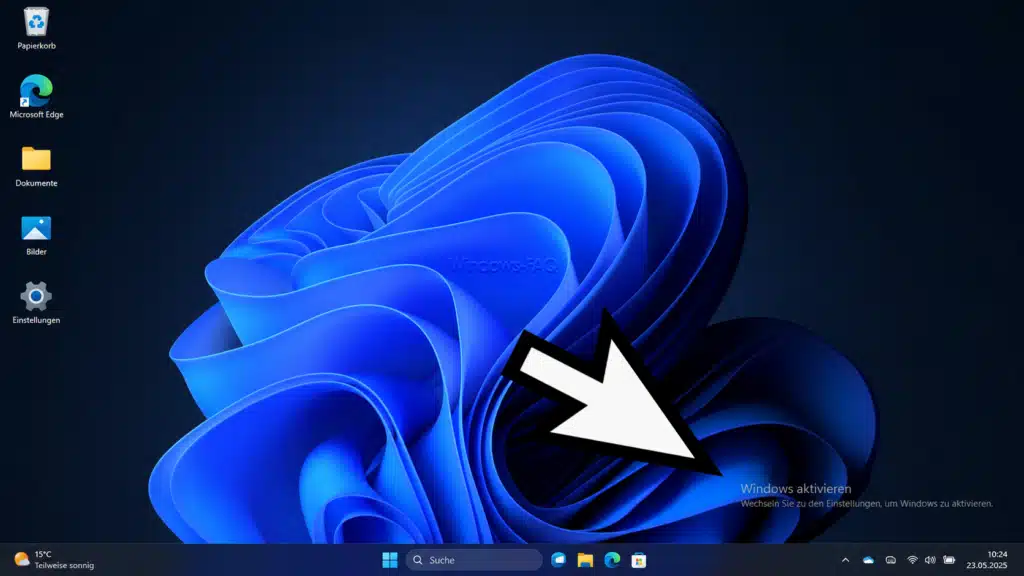Open the OneDrive cloud tray icon
Image resolution: width=1024 pixels, height=576 pixels.
[x=868, y=560]
